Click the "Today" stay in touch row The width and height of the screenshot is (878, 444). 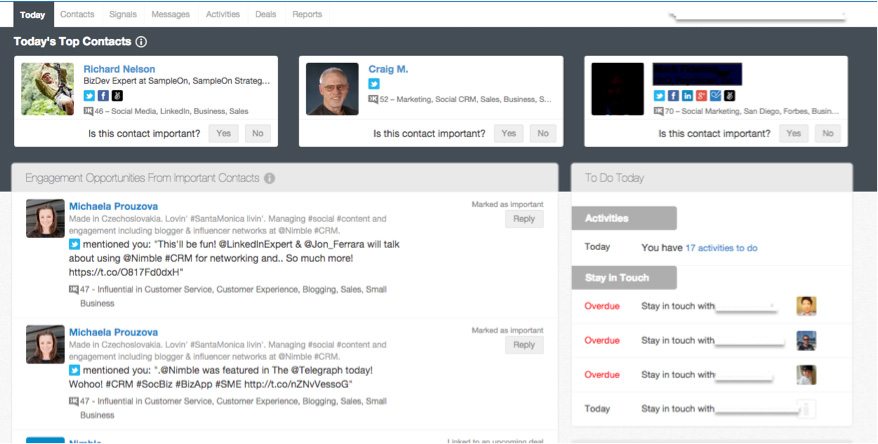pyautogui.click(x=712, y=409)
